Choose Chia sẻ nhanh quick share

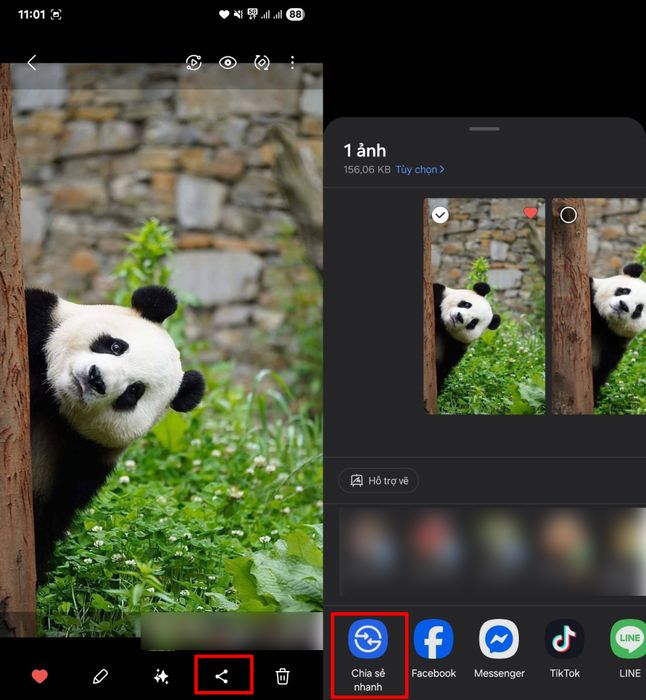(x=368, y=655)
